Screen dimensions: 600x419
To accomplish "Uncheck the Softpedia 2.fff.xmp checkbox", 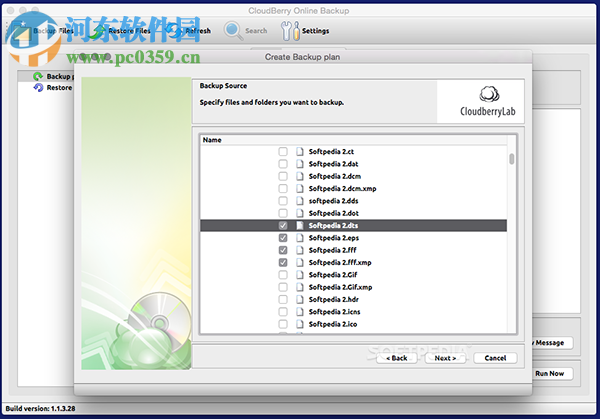I will point(283,262).
